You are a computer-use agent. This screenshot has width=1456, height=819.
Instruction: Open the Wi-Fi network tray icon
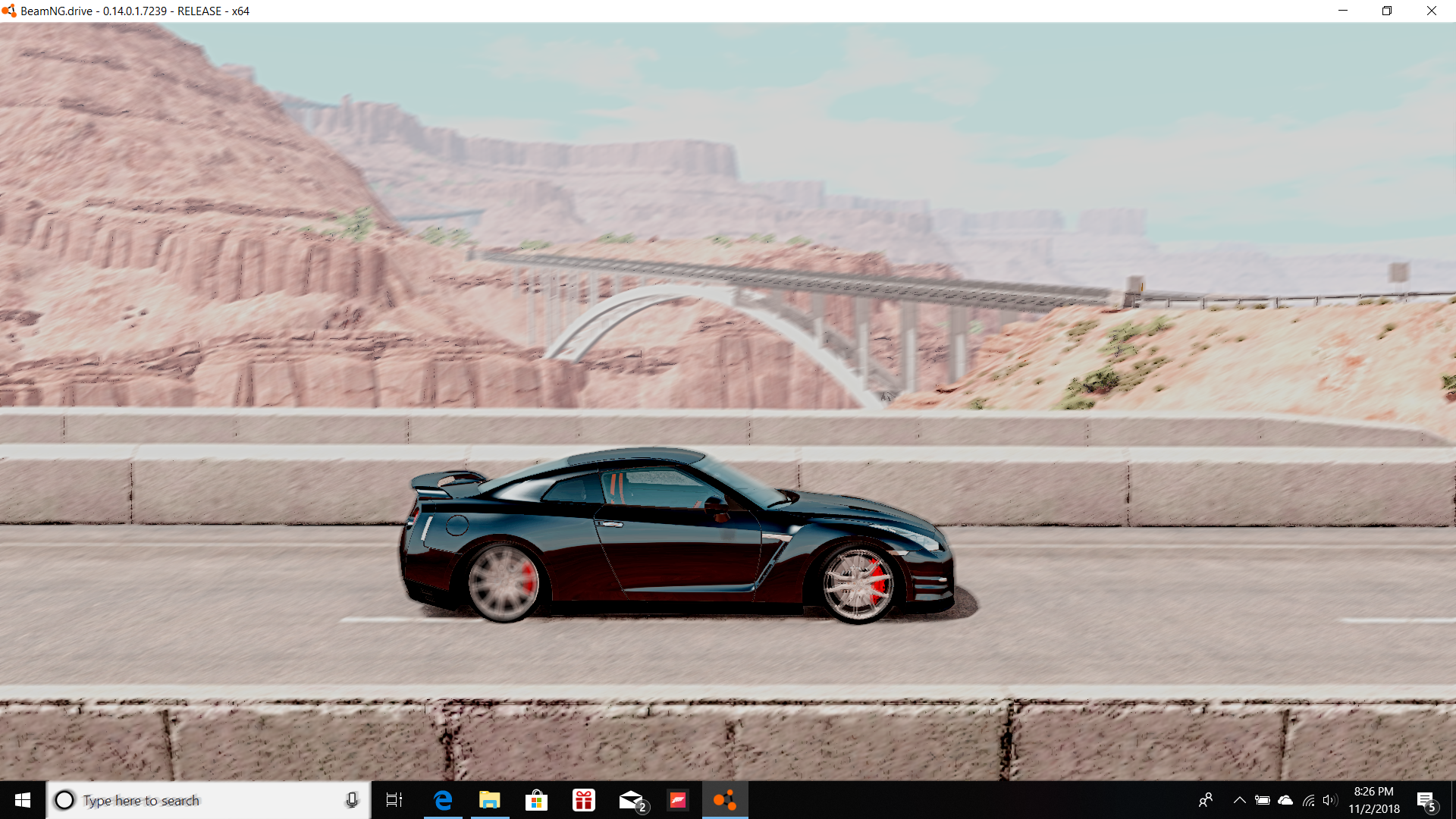tap(1309, 800)
